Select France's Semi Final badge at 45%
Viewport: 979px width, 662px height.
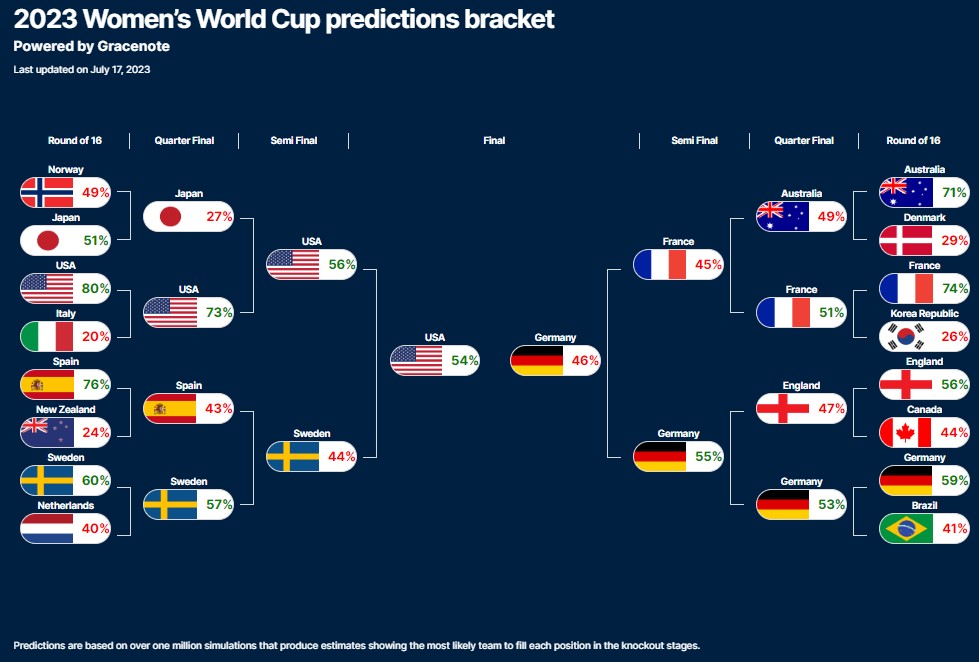point(679,265)
